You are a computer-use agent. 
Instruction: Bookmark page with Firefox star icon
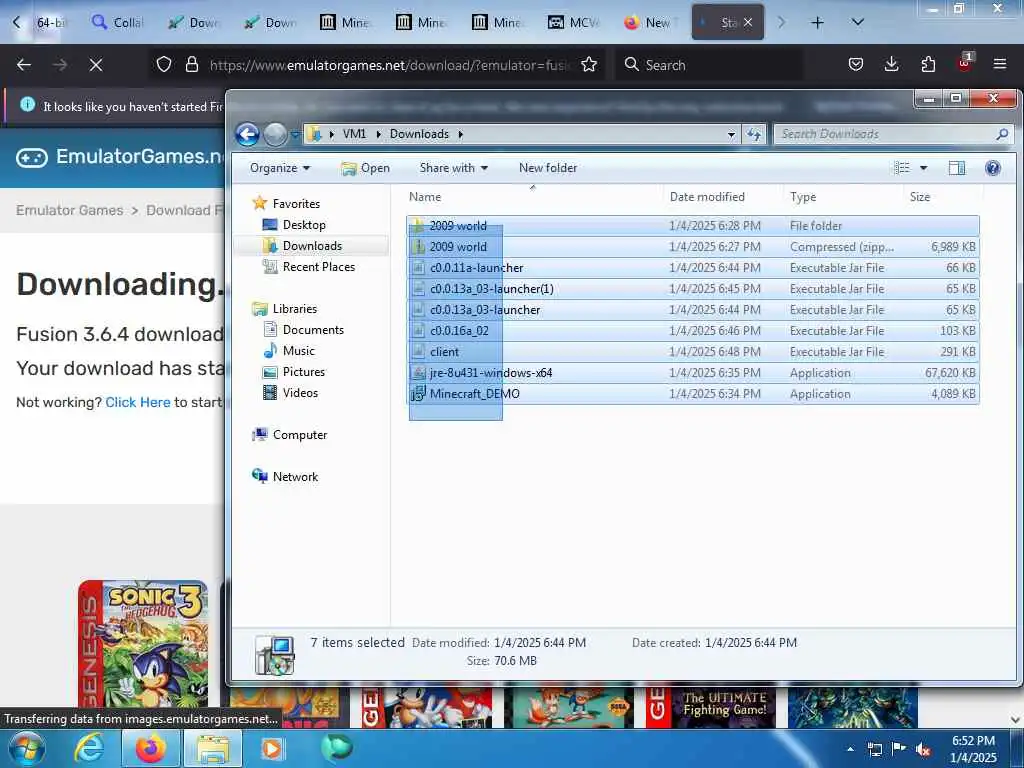click(589, 65)
